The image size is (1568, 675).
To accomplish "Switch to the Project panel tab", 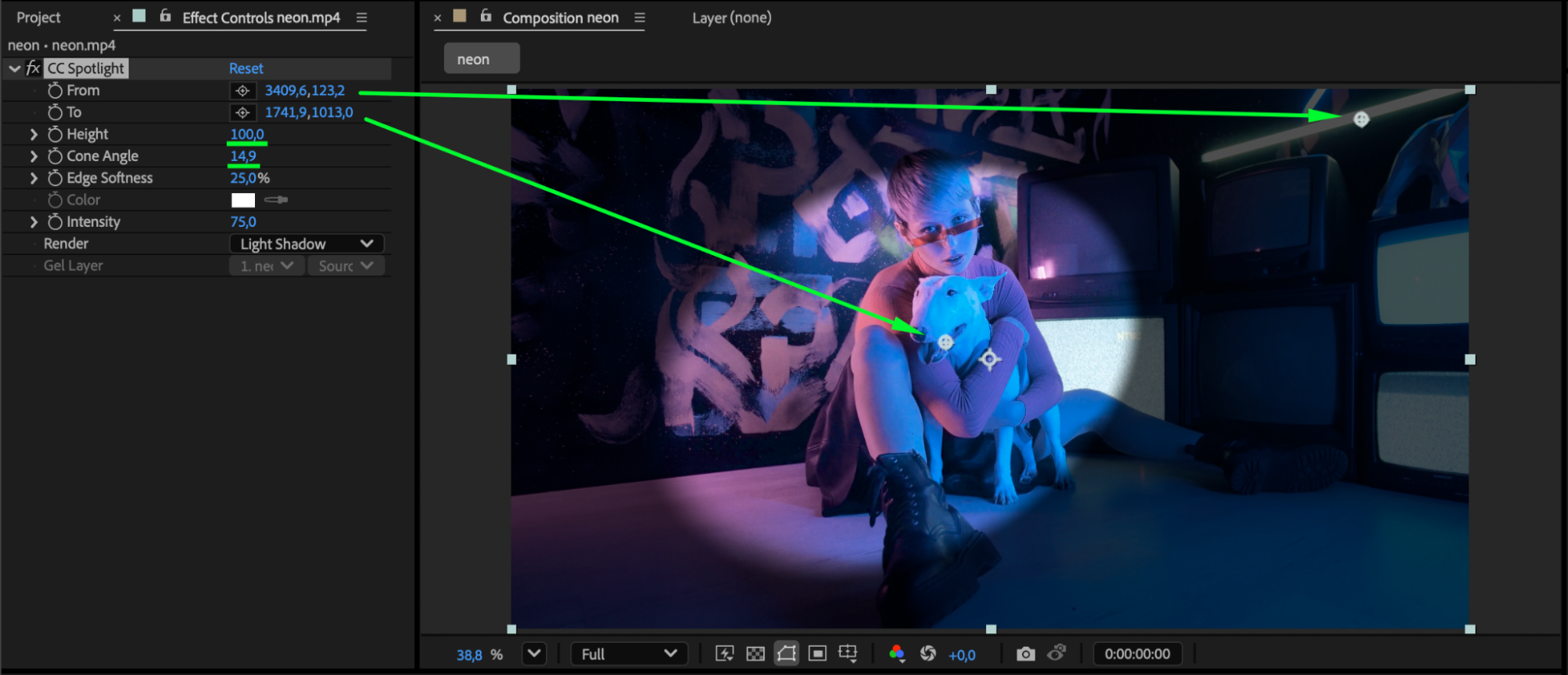I will pos(38,17).
